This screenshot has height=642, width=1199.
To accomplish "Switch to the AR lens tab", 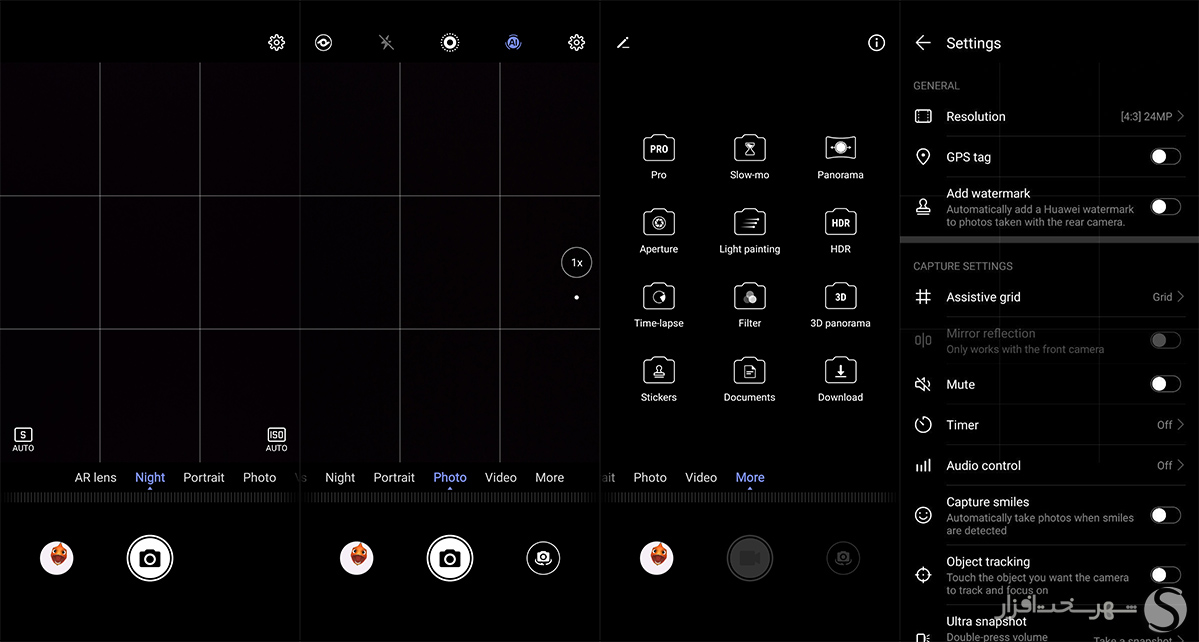I will pyautogui.click(x=96, y=478).
